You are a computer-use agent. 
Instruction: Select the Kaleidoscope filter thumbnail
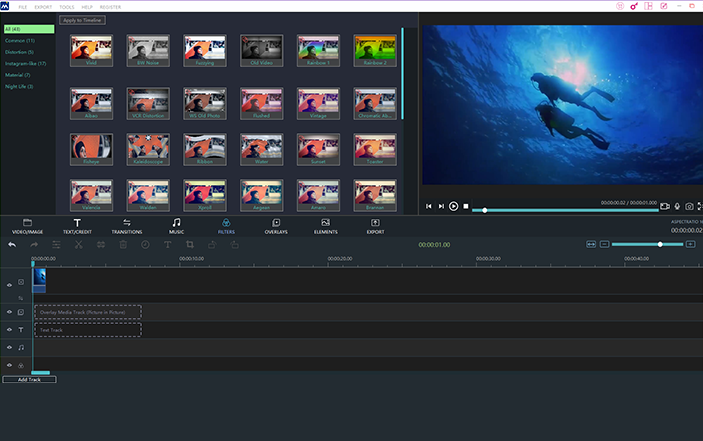[x=148, y=149]
